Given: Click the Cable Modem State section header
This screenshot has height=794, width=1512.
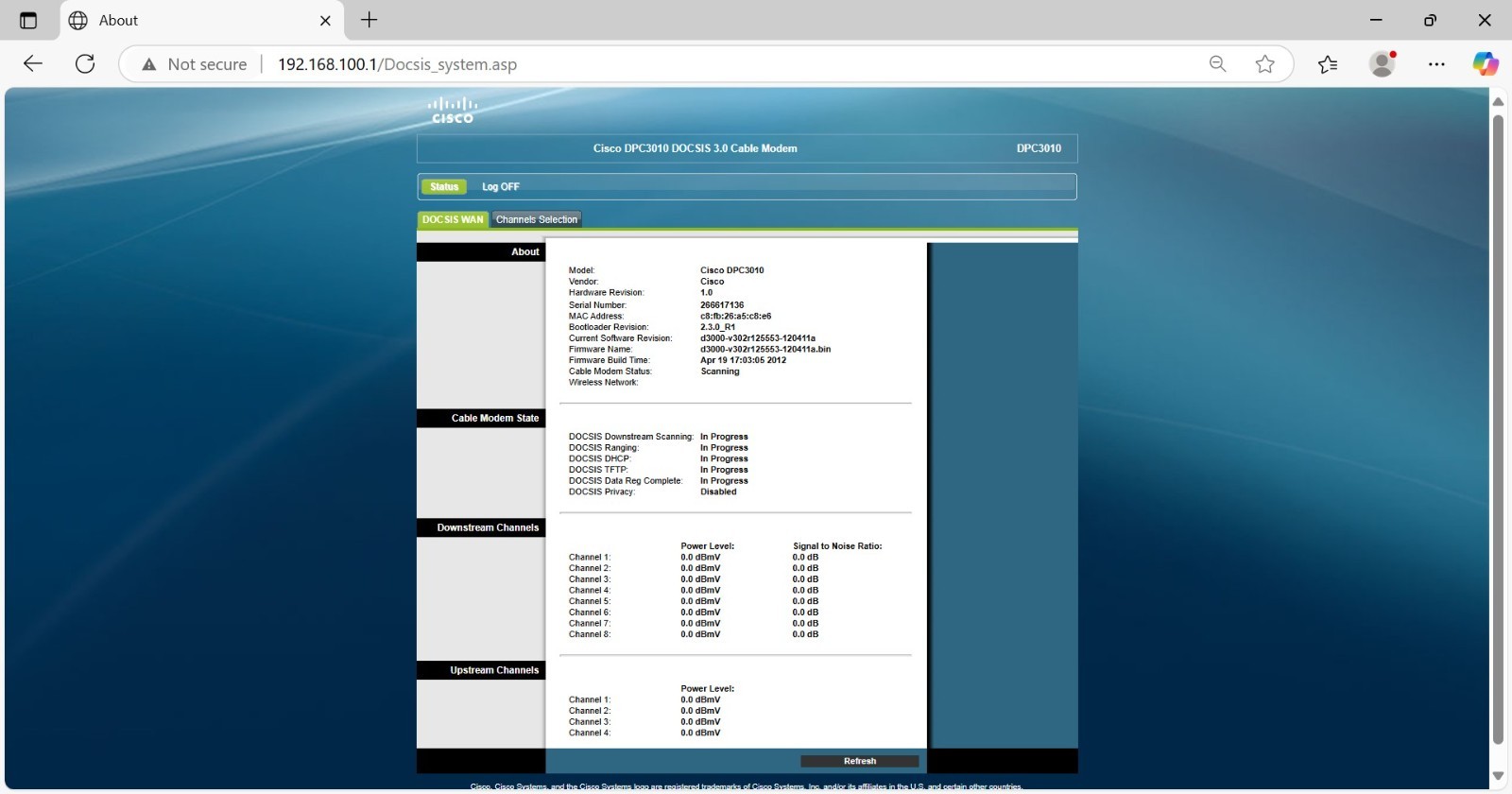Looking at the screenshot, I should click(481, 418).
